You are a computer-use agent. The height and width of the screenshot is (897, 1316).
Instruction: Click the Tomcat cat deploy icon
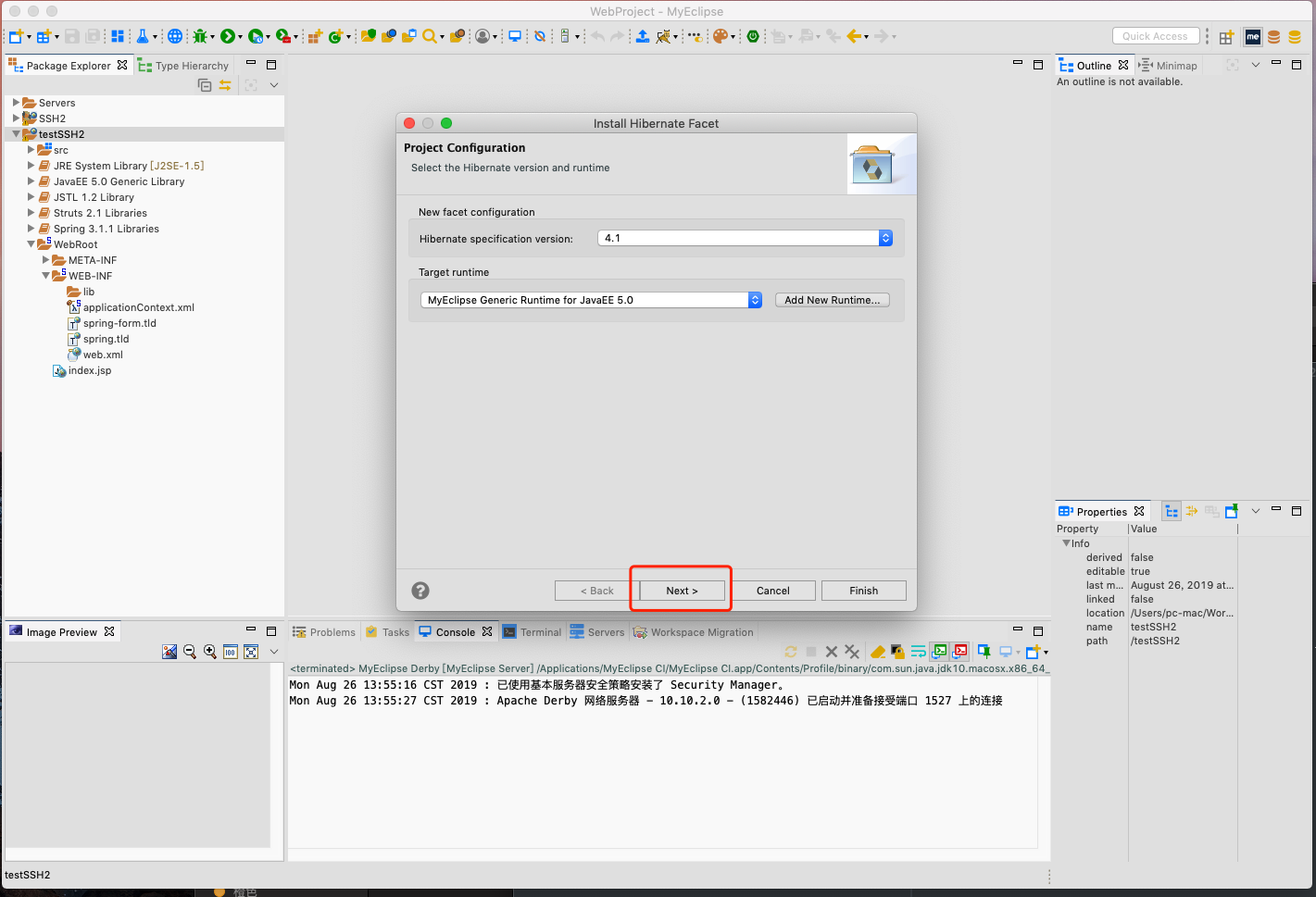[x=663, y=36]
